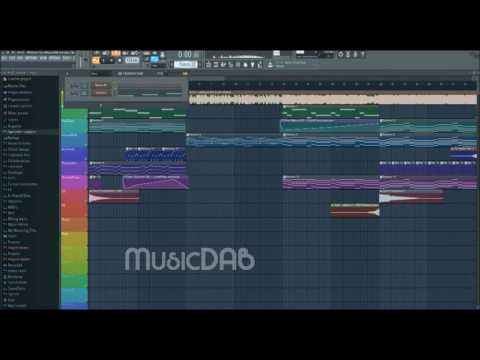Select the red audio clip at far left
The height and width of the screenshot is (360, 480).
coord(114,197)
